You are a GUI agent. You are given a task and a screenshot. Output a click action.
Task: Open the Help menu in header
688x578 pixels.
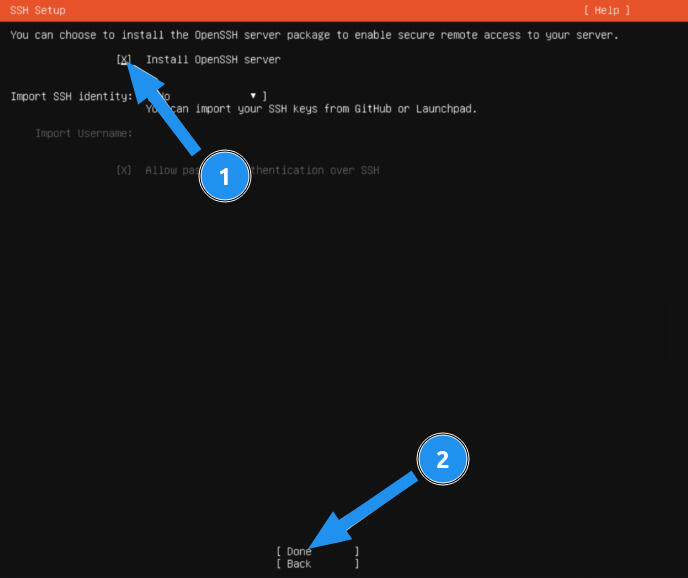pyautogui.click(x=607, y=10)
